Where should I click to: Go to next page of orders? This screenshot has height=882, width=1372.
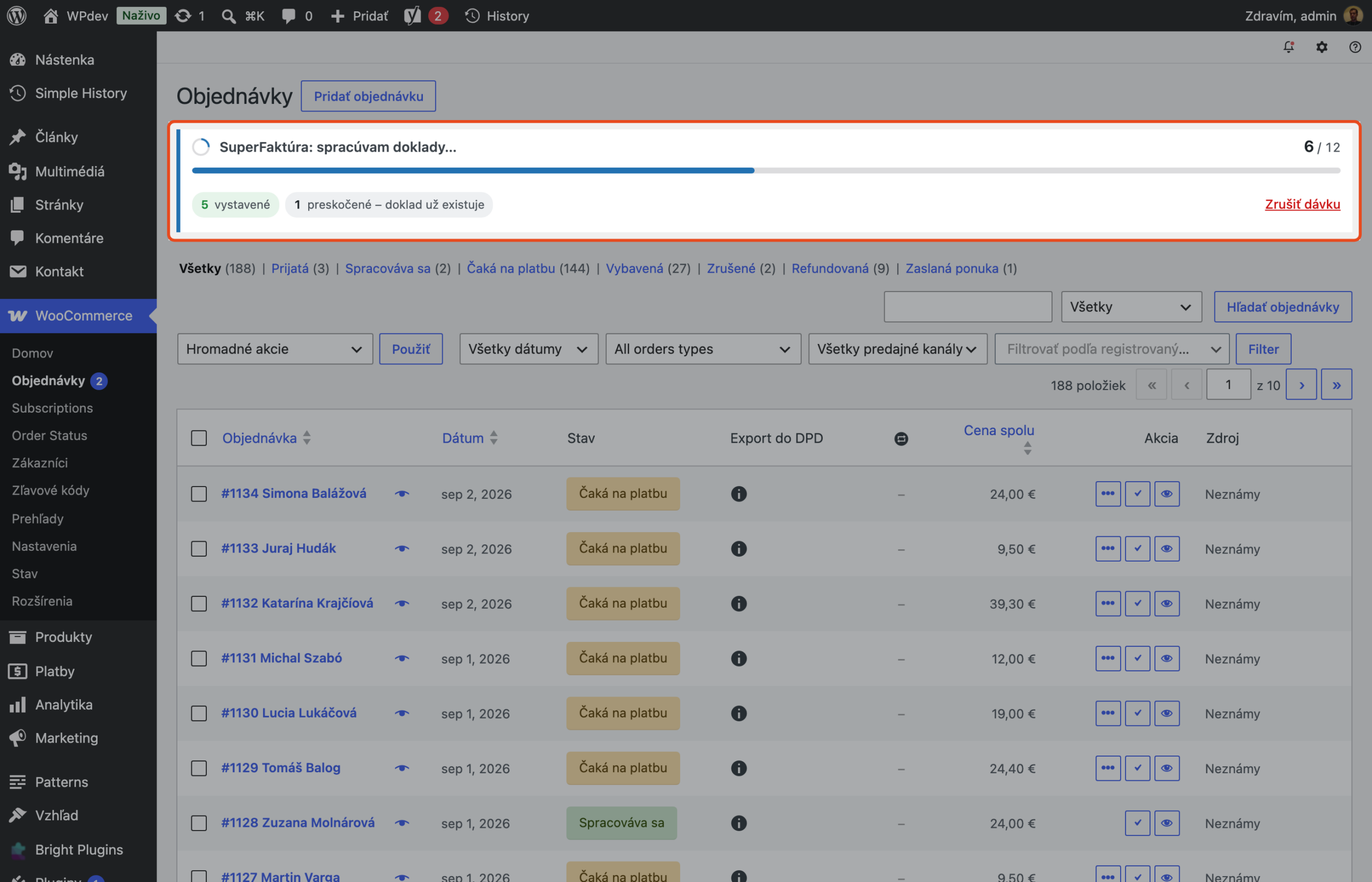click(1301, 385)
